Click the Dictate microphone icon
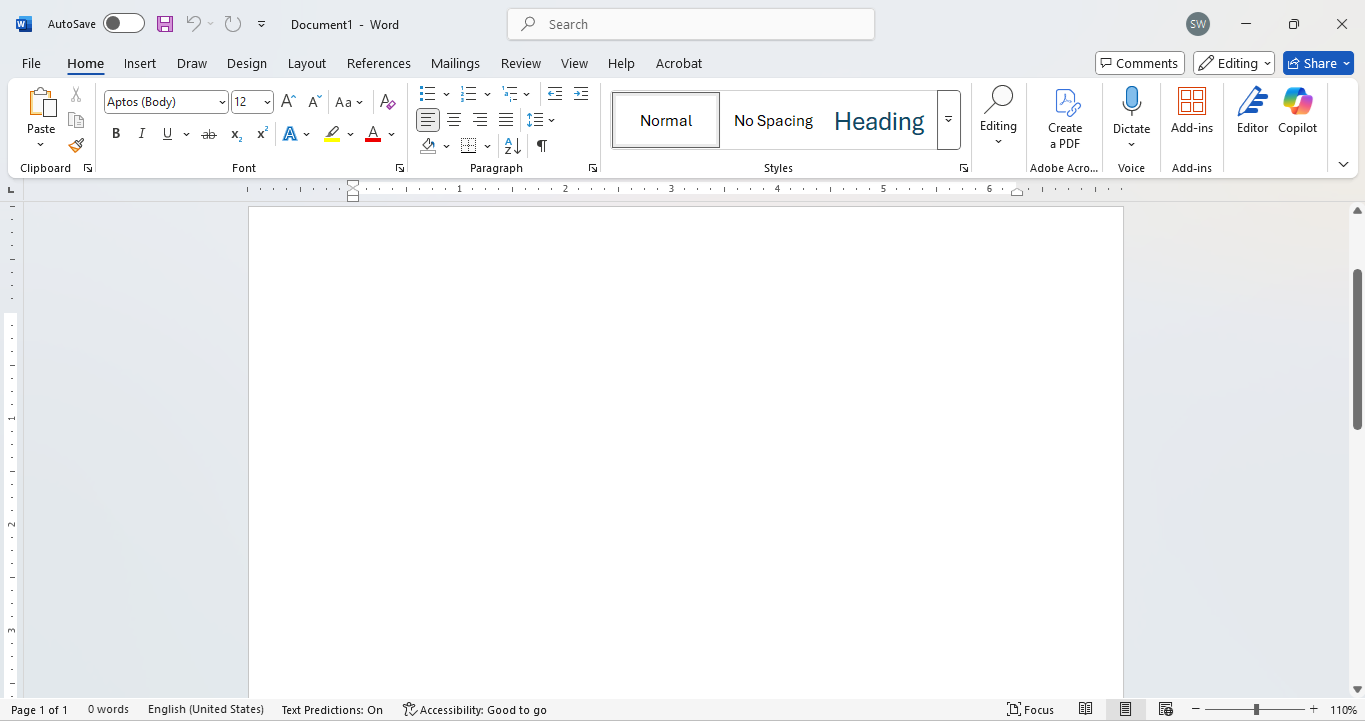This screenshot has height=721, width=1365. point(1131,102)
